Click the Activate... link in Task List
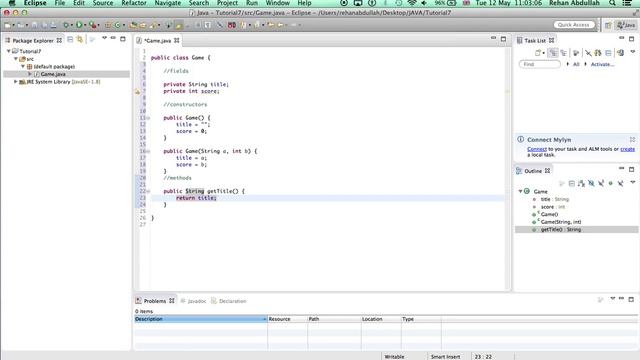The image size is (640, 360). [x=602, y=64]
